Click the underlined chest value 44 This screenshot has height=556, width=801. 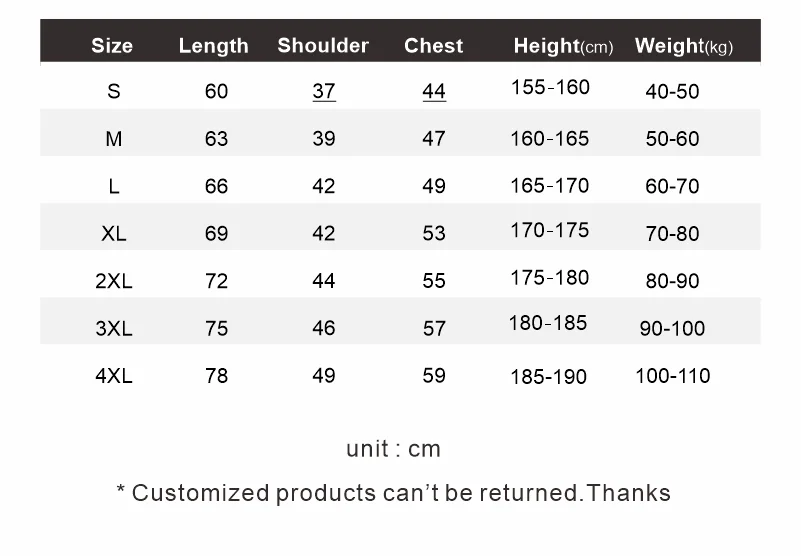click(433, 91)
